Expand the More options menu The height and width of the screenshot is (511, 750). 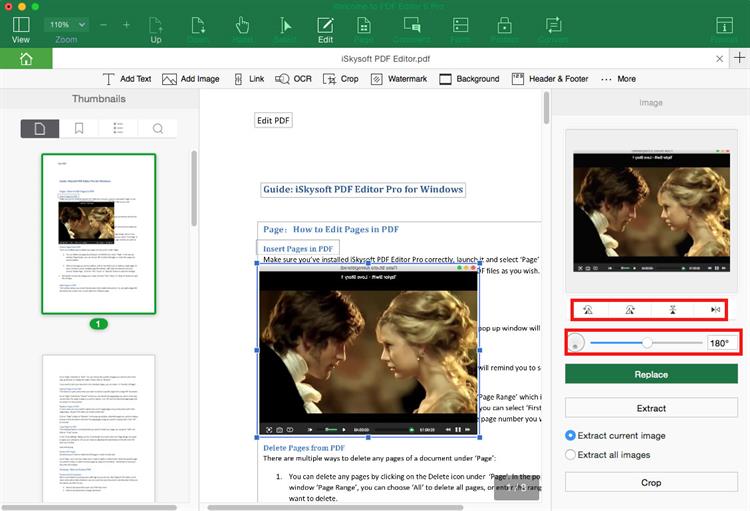(x=618, y=79)
